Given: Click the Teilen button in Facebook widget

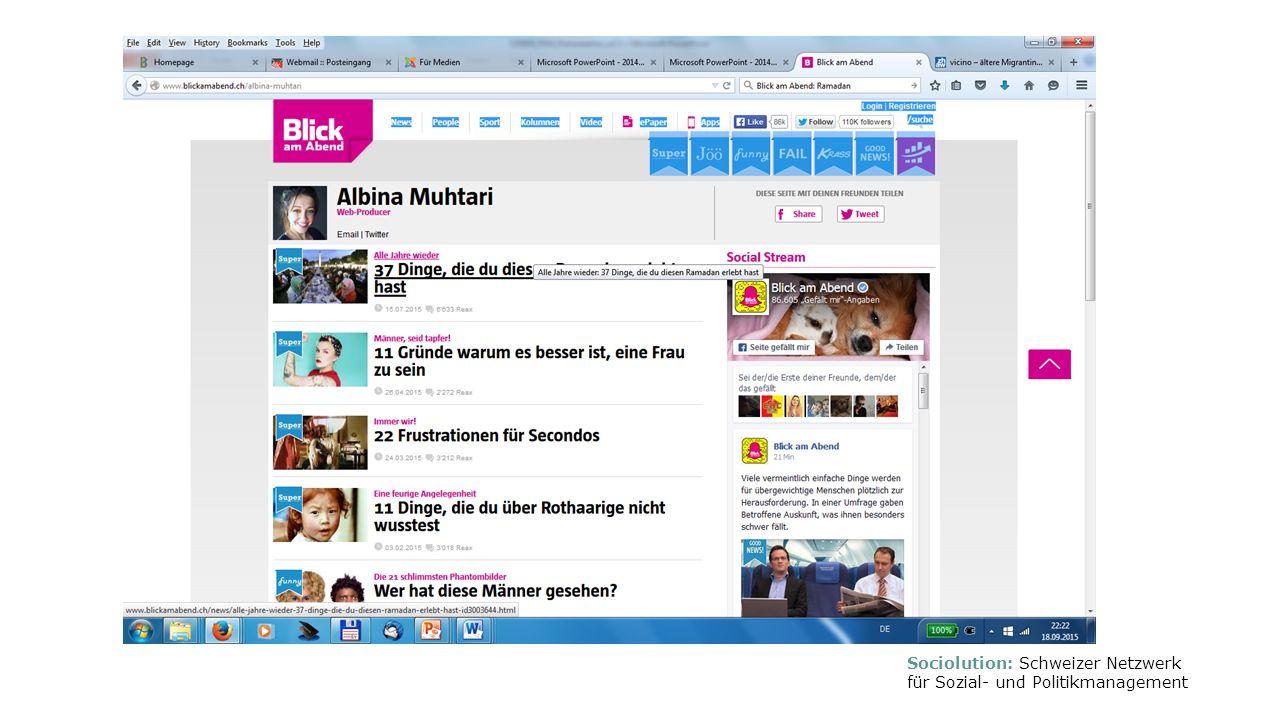Looking at the screenshot, I should click(x=901, y=347).
